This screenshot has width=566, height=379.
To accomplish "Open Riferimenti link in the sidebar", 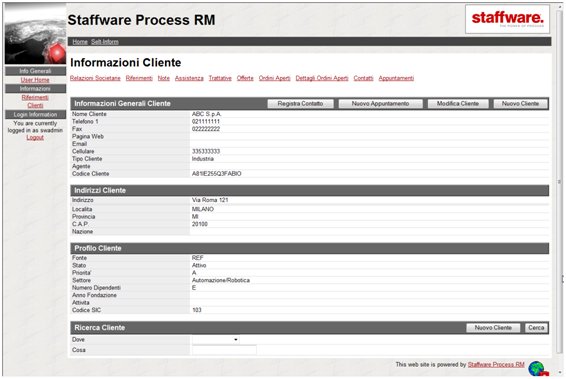I will (x=35, y=97).
